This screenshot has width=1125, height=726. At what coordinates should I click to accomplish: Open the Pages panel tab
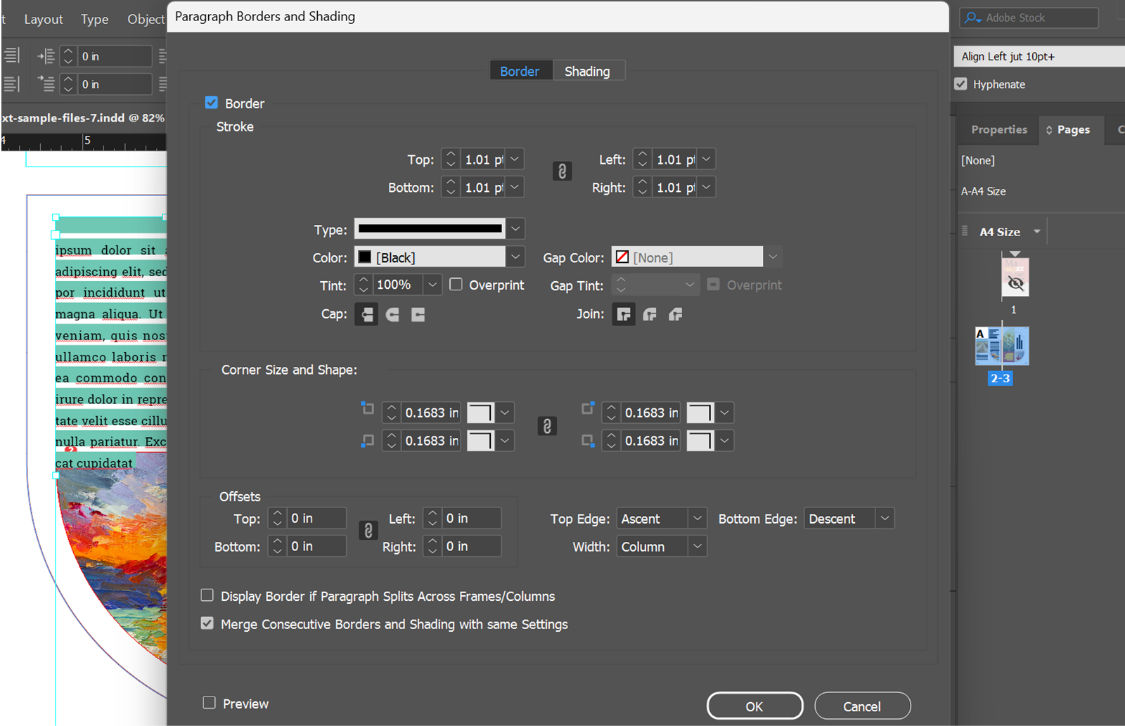coord(1073,130)
